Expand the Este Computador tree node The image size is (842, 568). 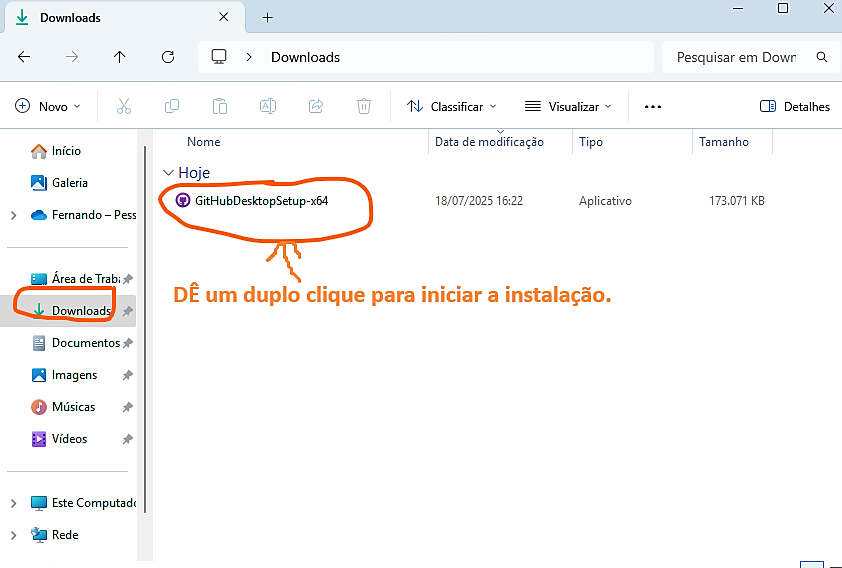point(13,503)
